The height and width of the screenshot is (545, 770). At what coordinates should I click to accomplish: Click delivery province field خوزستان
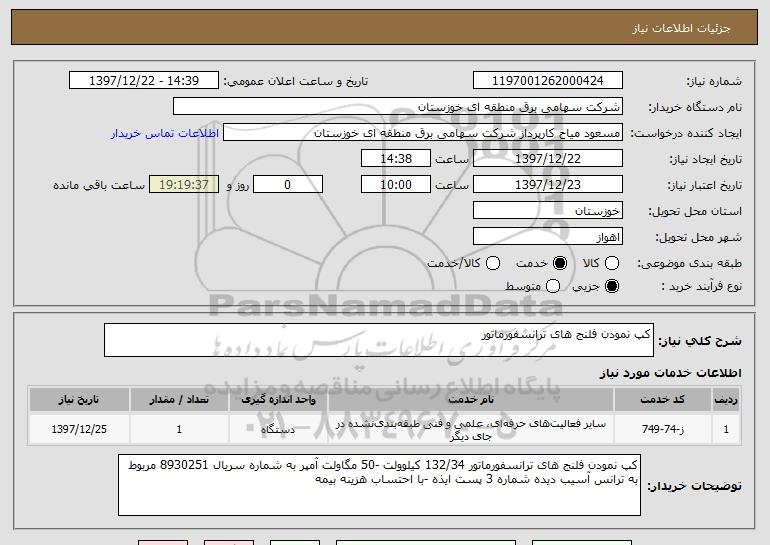tap(548, 211)
